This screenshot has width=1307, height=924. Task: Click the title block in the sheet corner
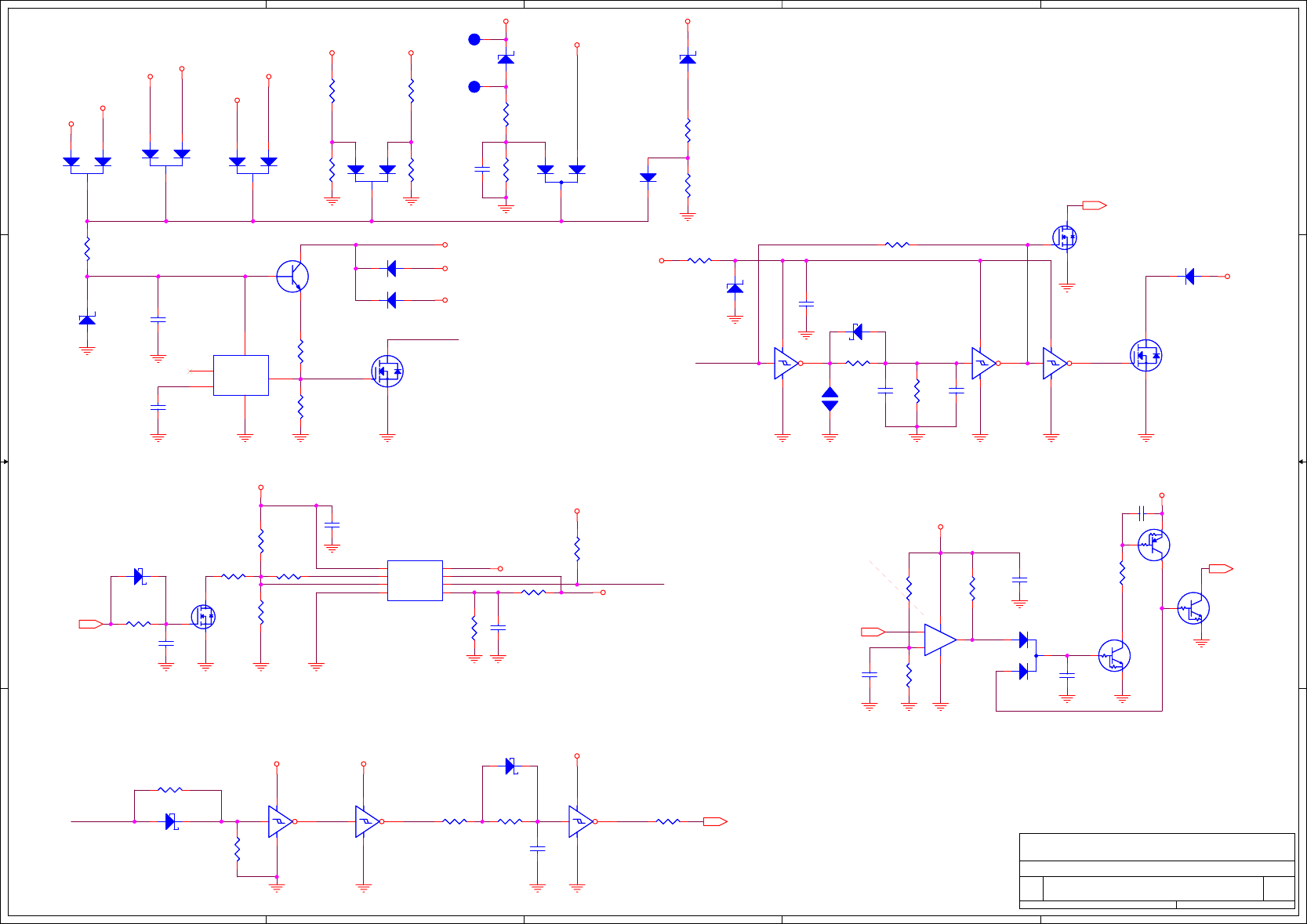1156,871
